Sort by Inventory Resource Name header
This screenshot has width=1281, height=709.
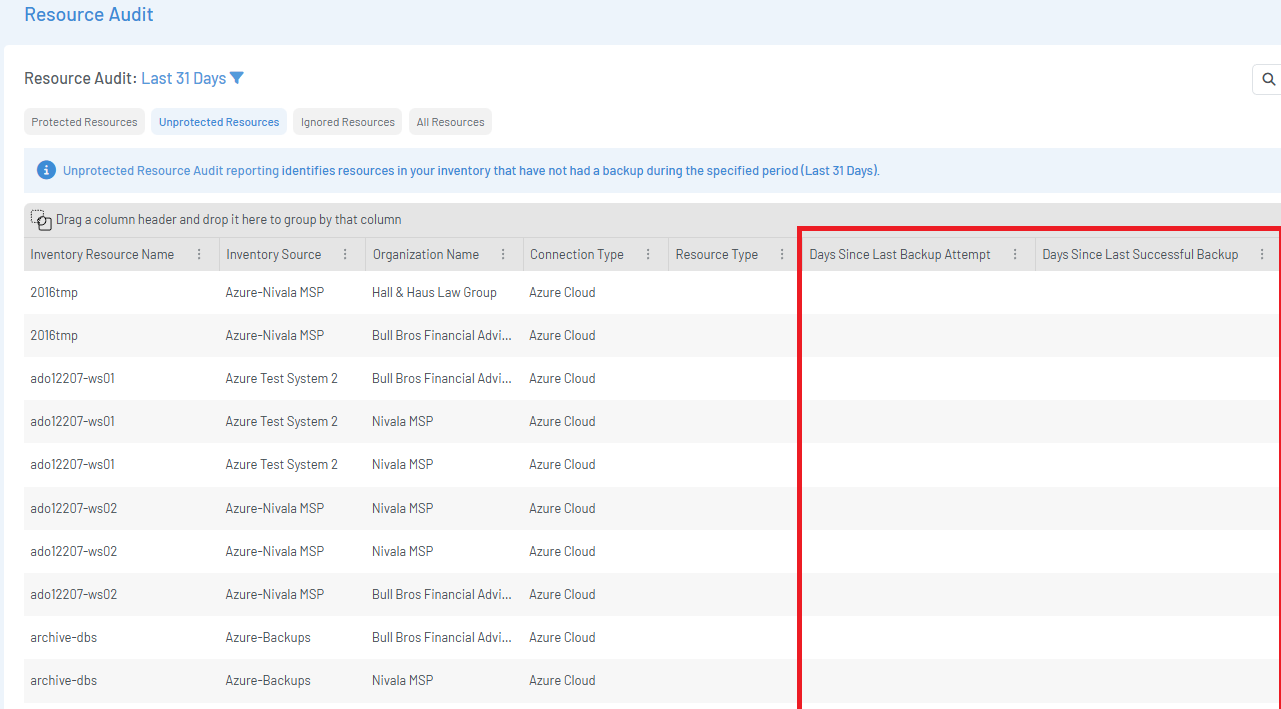[102, 255]
